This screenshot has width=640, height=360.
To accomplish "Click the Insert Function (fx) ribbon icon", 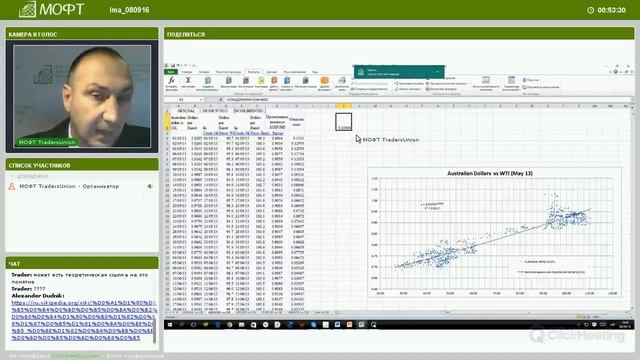I will [x=171, y=82].
